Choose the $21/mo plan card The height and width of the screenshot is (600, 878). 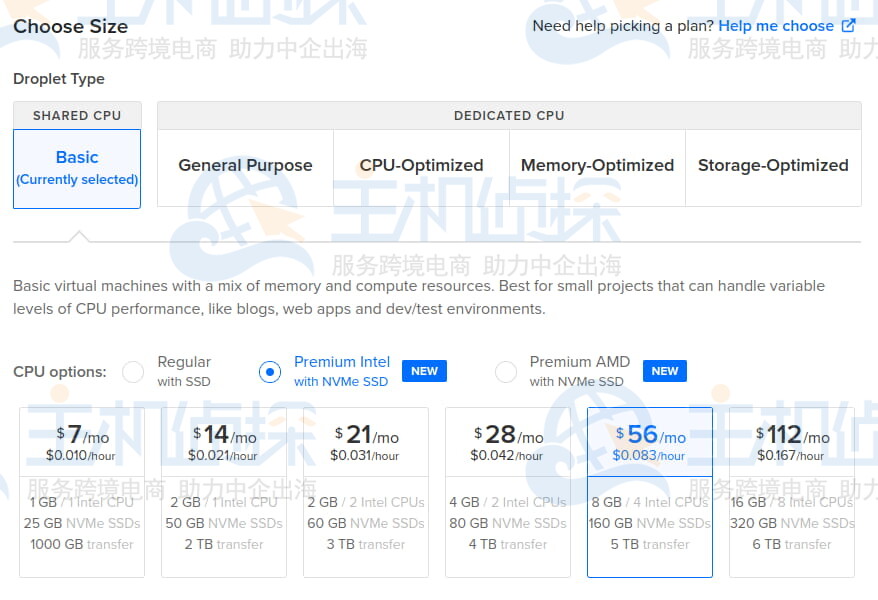pos(366,493)
